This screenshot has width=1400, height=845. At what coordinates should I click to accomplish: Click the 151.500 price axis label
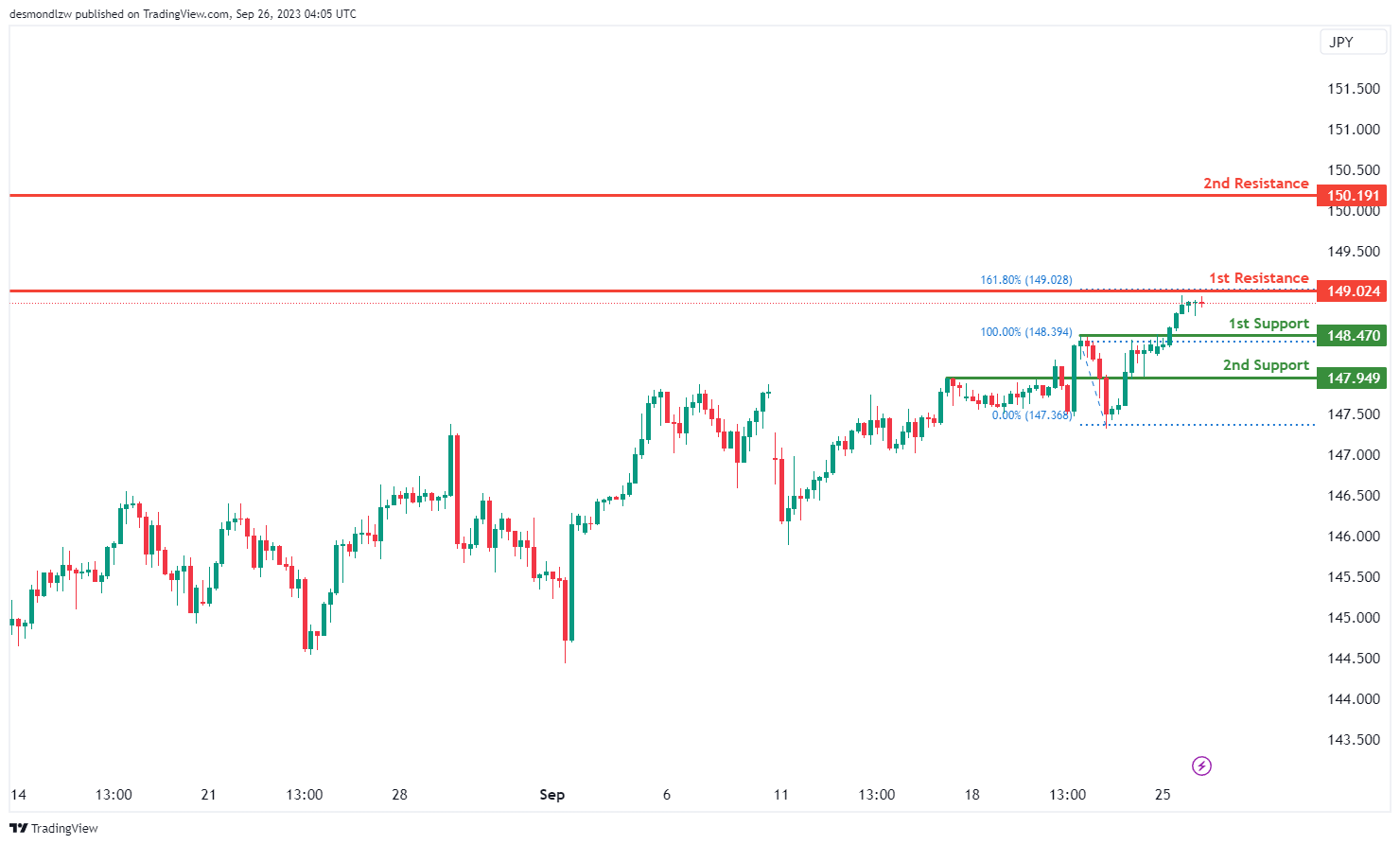coord(1353,89)
